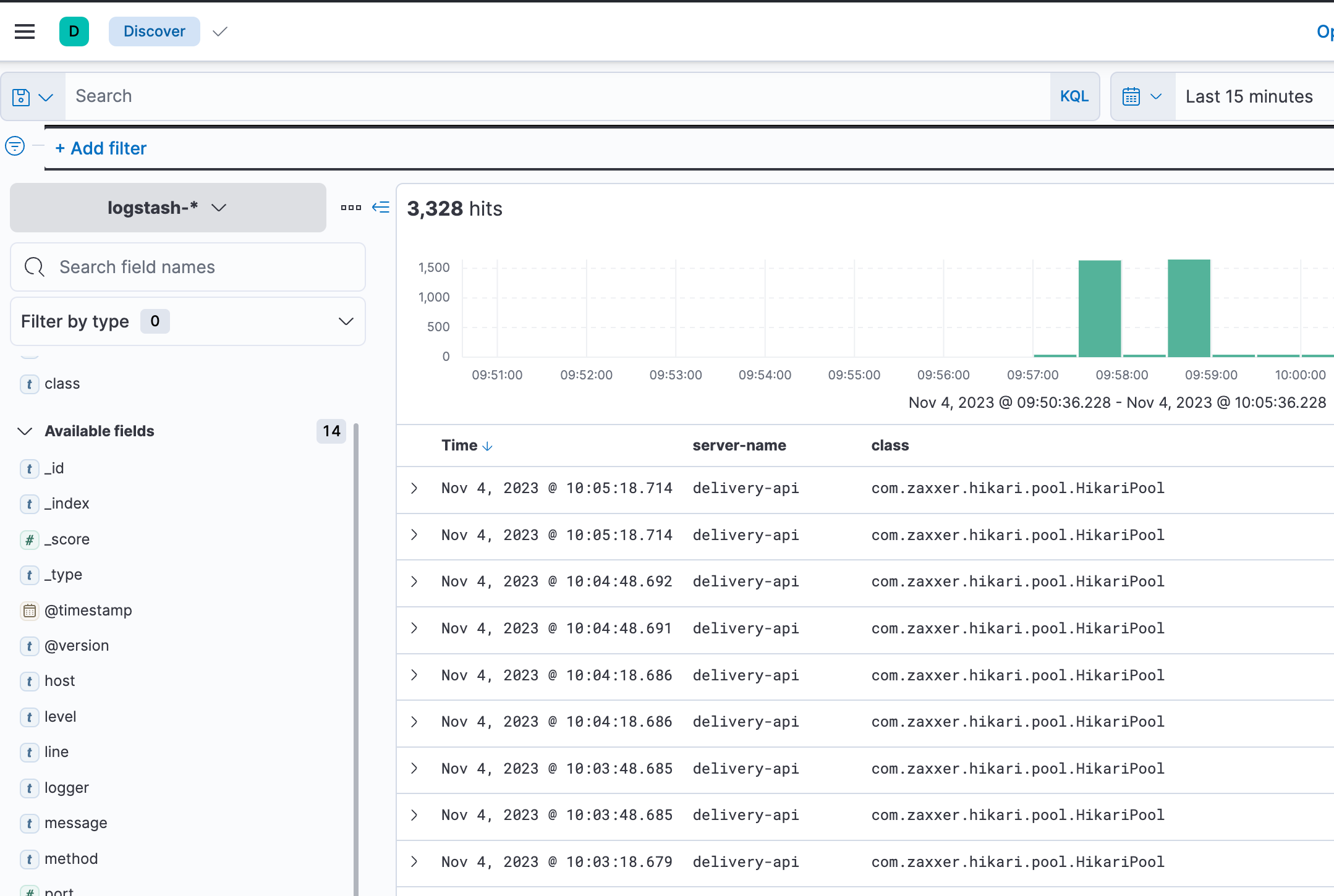The height and width of the screenshot is (896, 1334).
Task: Open the filter options circle icon
Action: point(15,146)
